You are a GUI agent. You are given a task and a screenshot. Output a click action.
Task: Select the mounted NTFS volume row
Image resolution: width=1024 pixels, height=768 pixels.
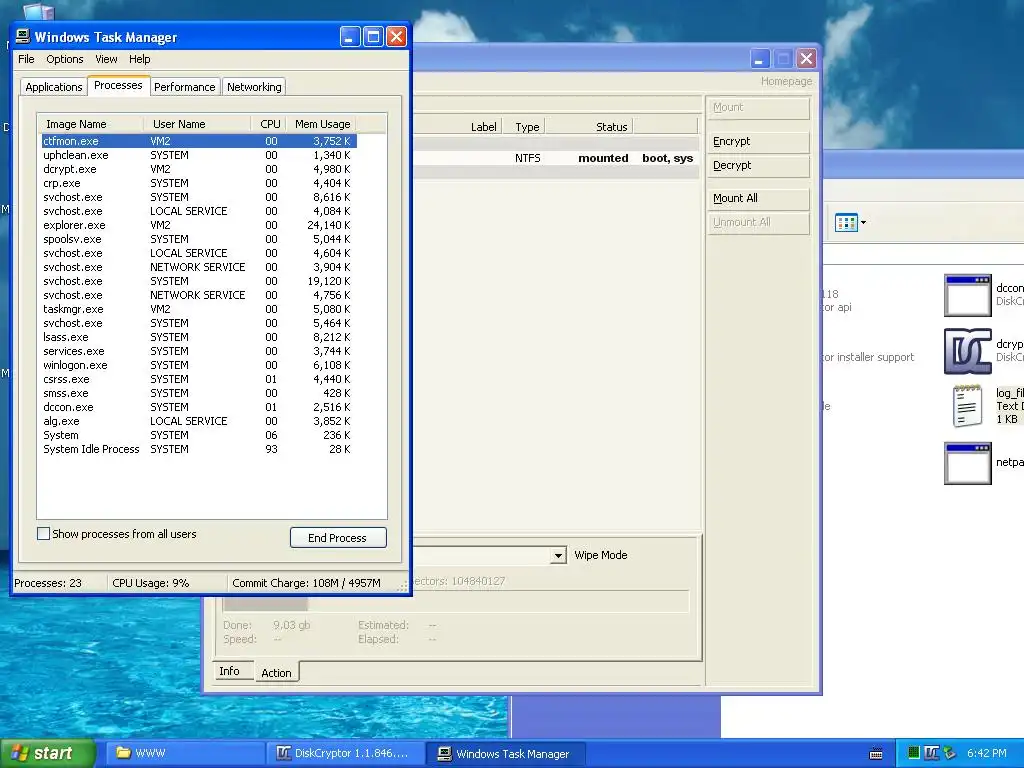tap(556, 158)
